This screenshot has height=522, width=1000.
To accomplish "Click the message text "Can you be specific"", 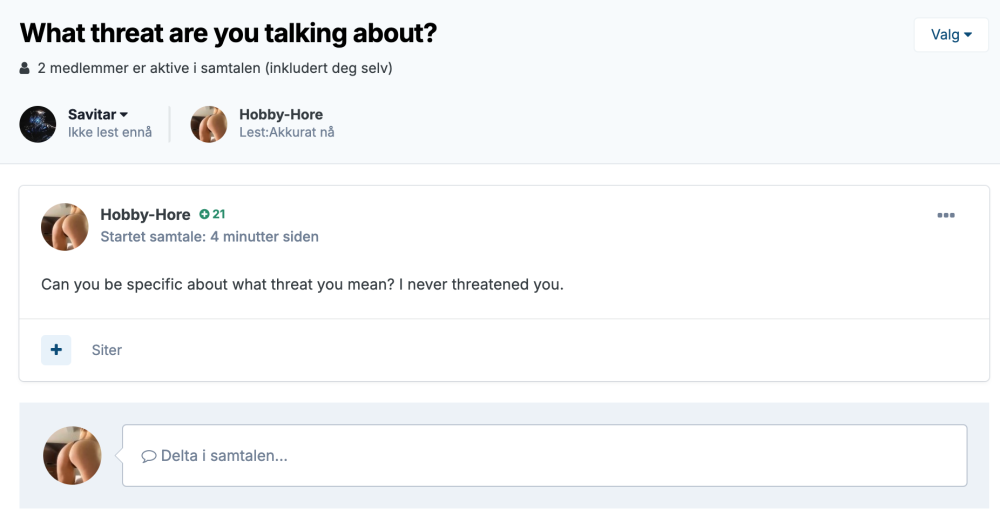I will pos(302,284).
